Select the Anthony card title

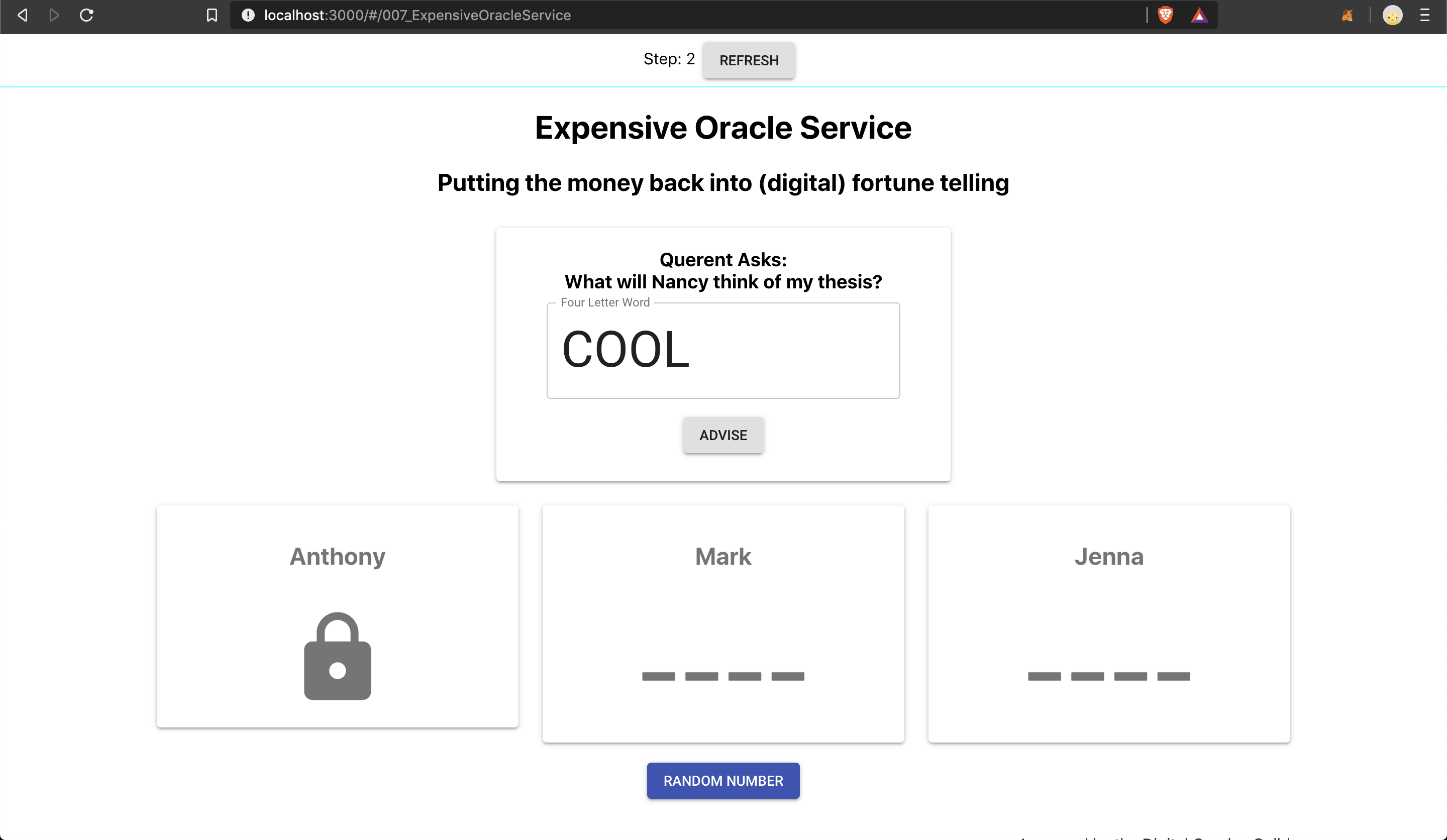338,556
